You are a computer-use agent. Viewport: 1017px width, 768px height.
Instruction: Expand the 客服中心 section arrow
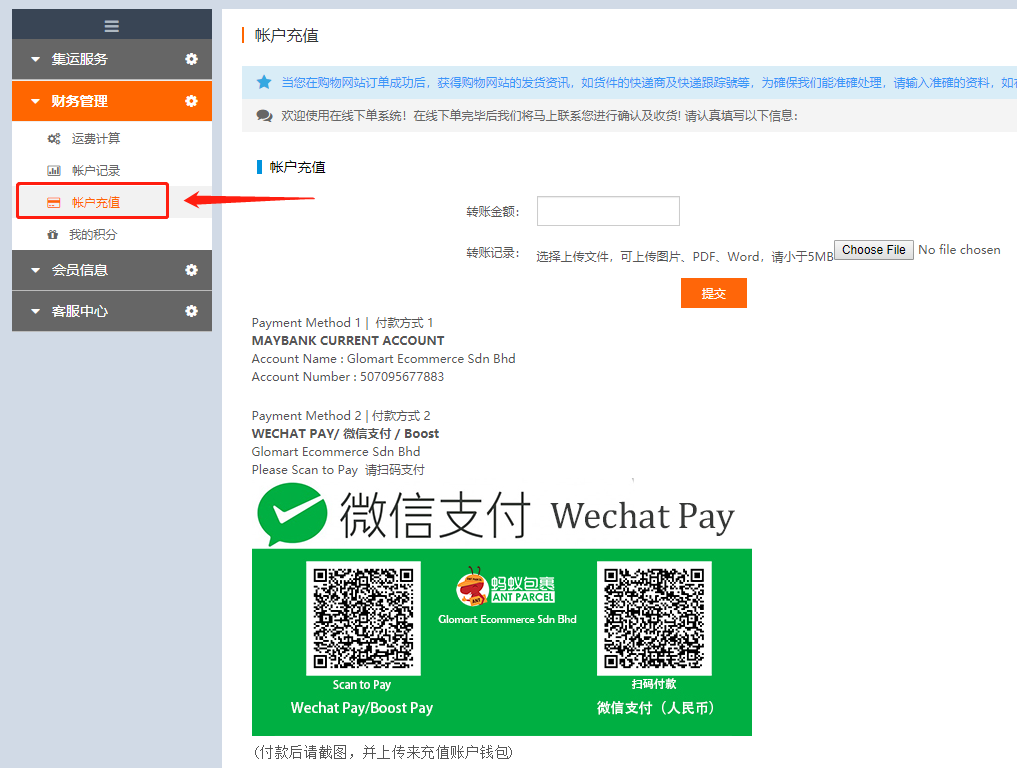(x=36, y=312)
